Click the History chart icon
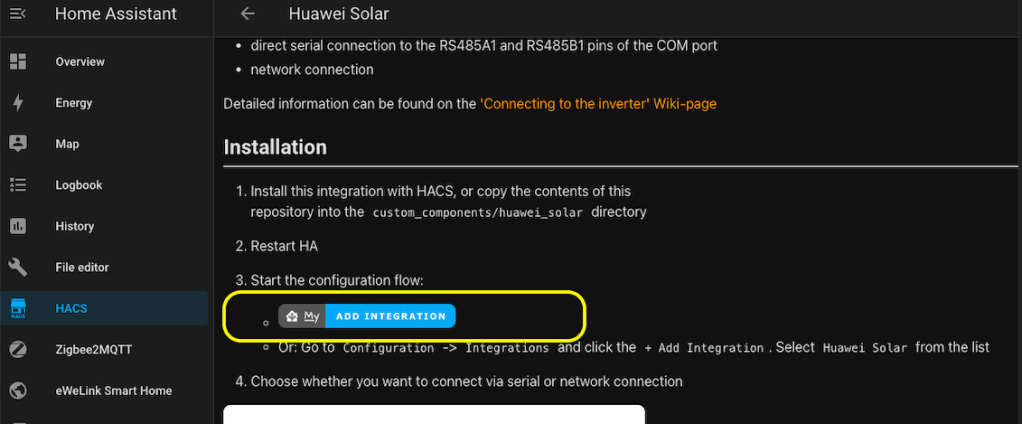Screen dimensions: 1022x424 tap(17, 226)
